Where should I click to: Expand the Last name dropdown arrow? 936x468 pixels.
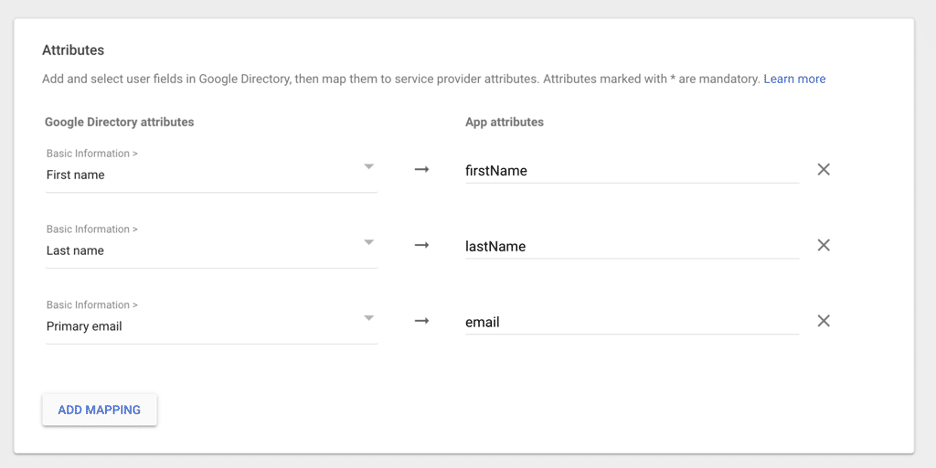coord(369,243)
